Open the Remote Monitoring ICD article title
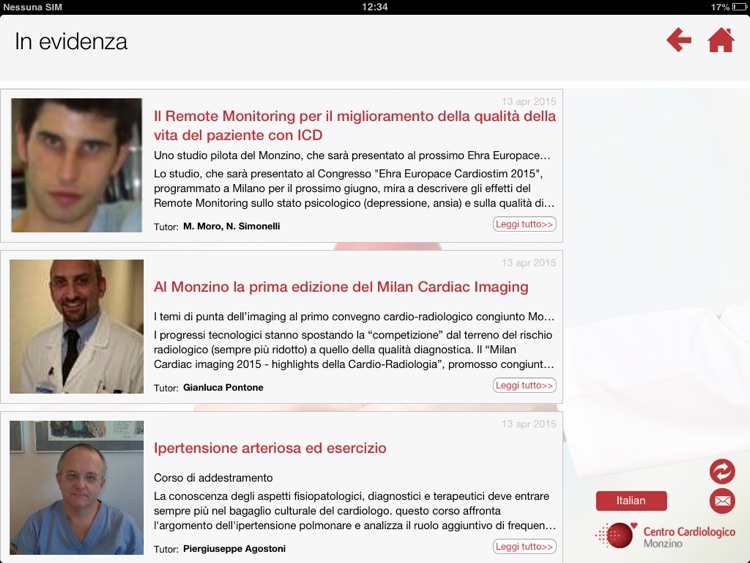Image resolution: width=750 pixels, height=563 pixels. coord(354,125)
